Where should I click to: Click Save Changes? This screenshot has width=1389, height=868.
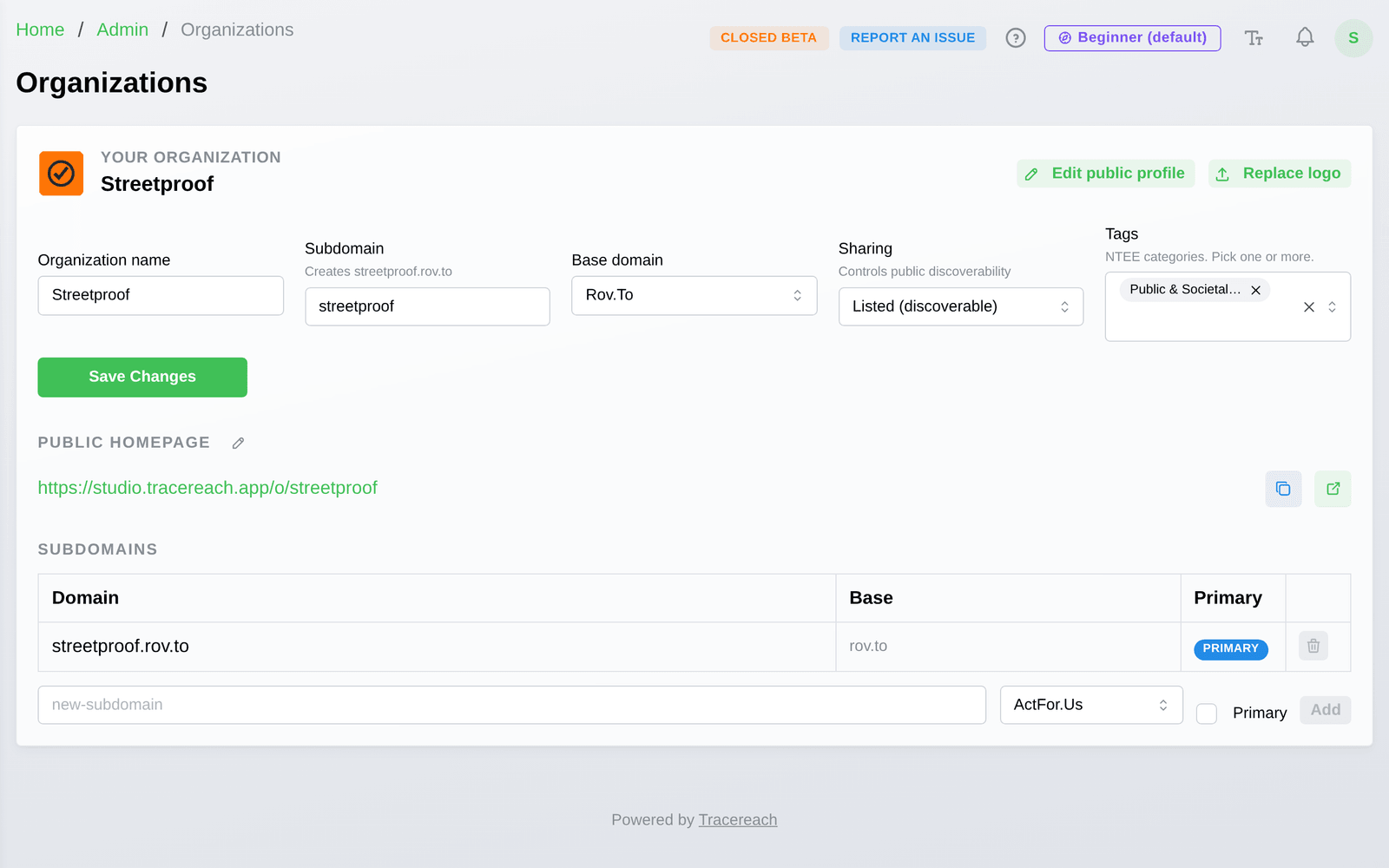point(142,378)
